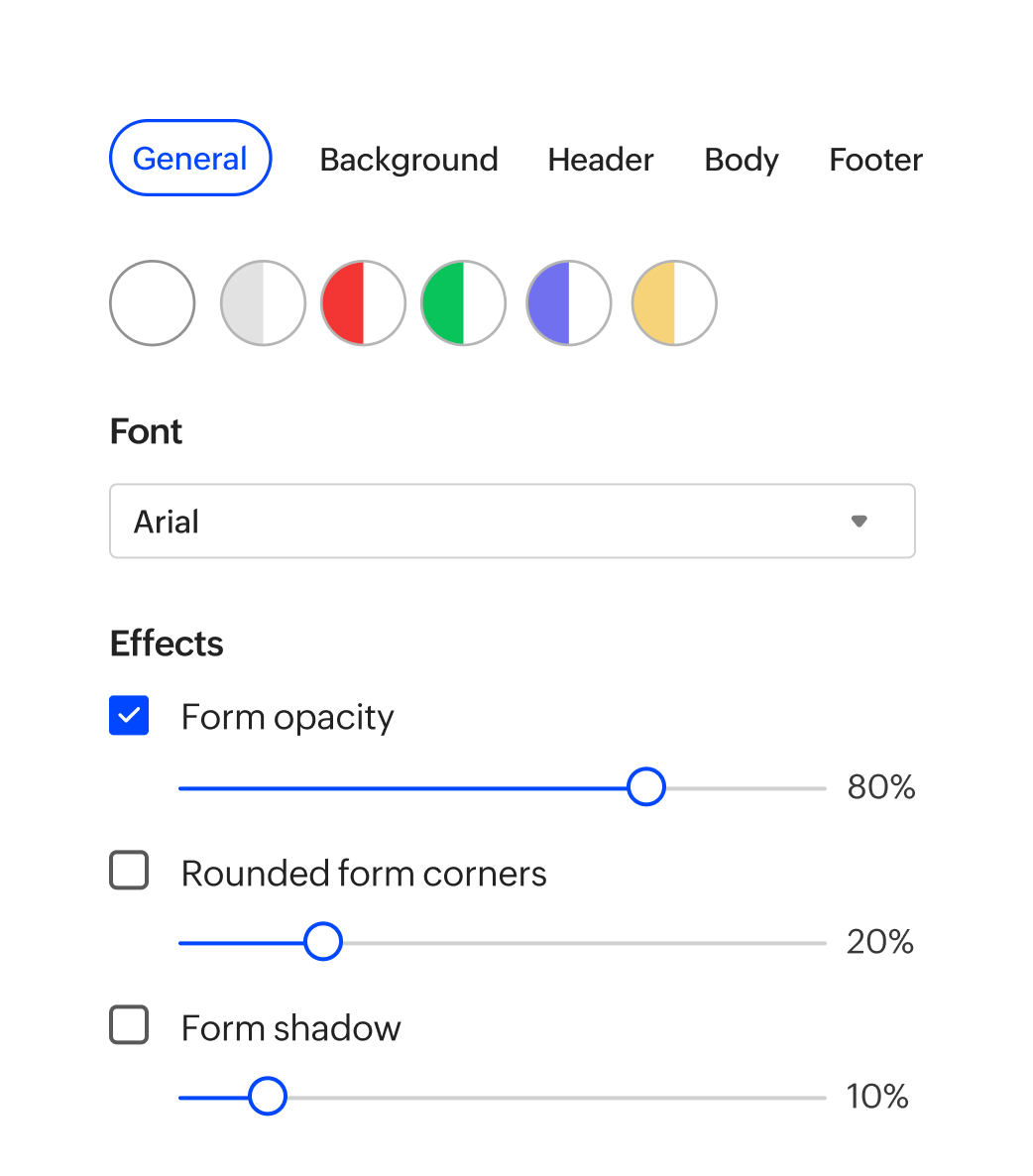Click the Form opacity label text

coord(287,717)
